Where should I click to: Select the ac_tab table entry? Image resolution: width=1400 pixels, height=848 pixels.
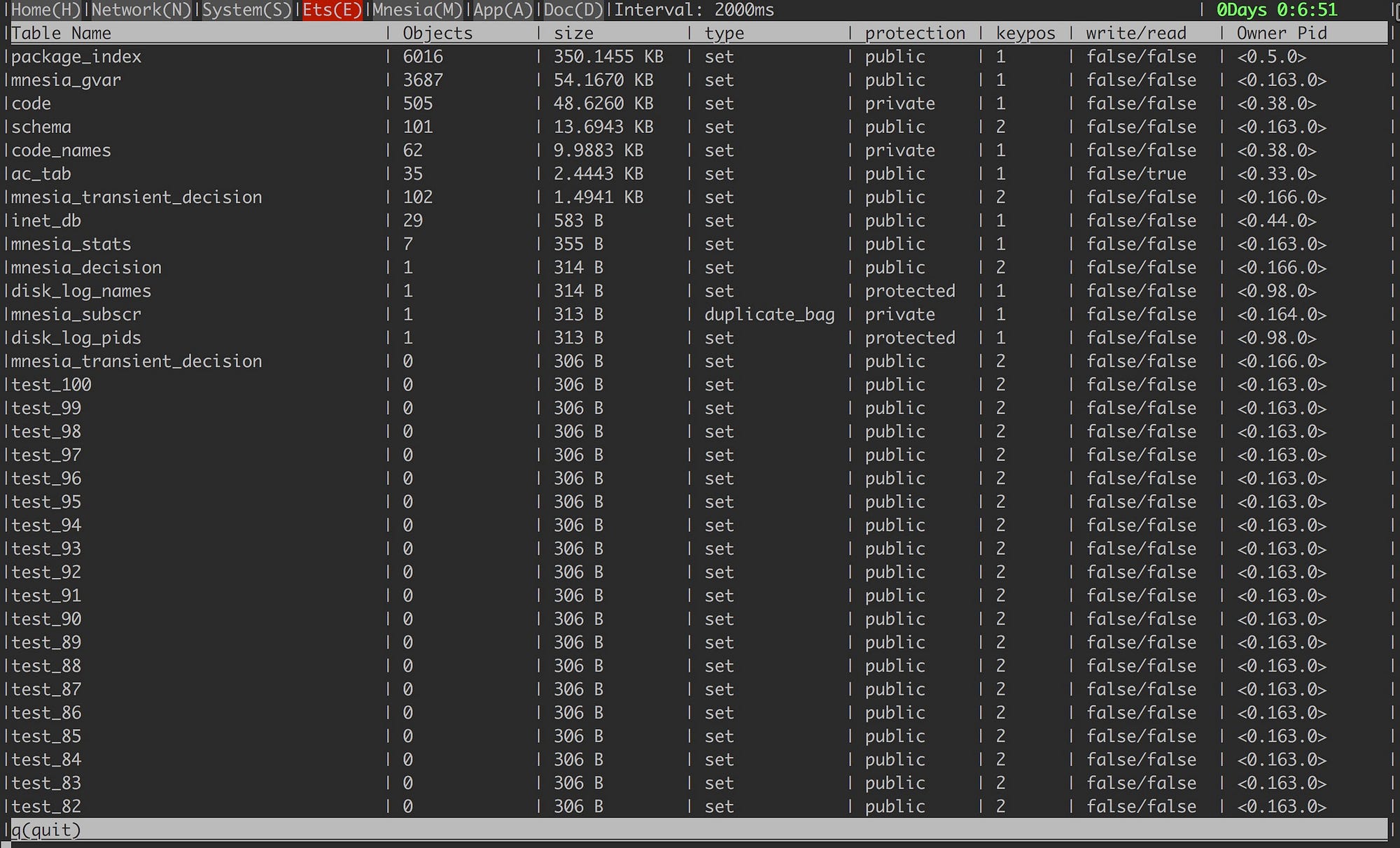tap(41, 174)
